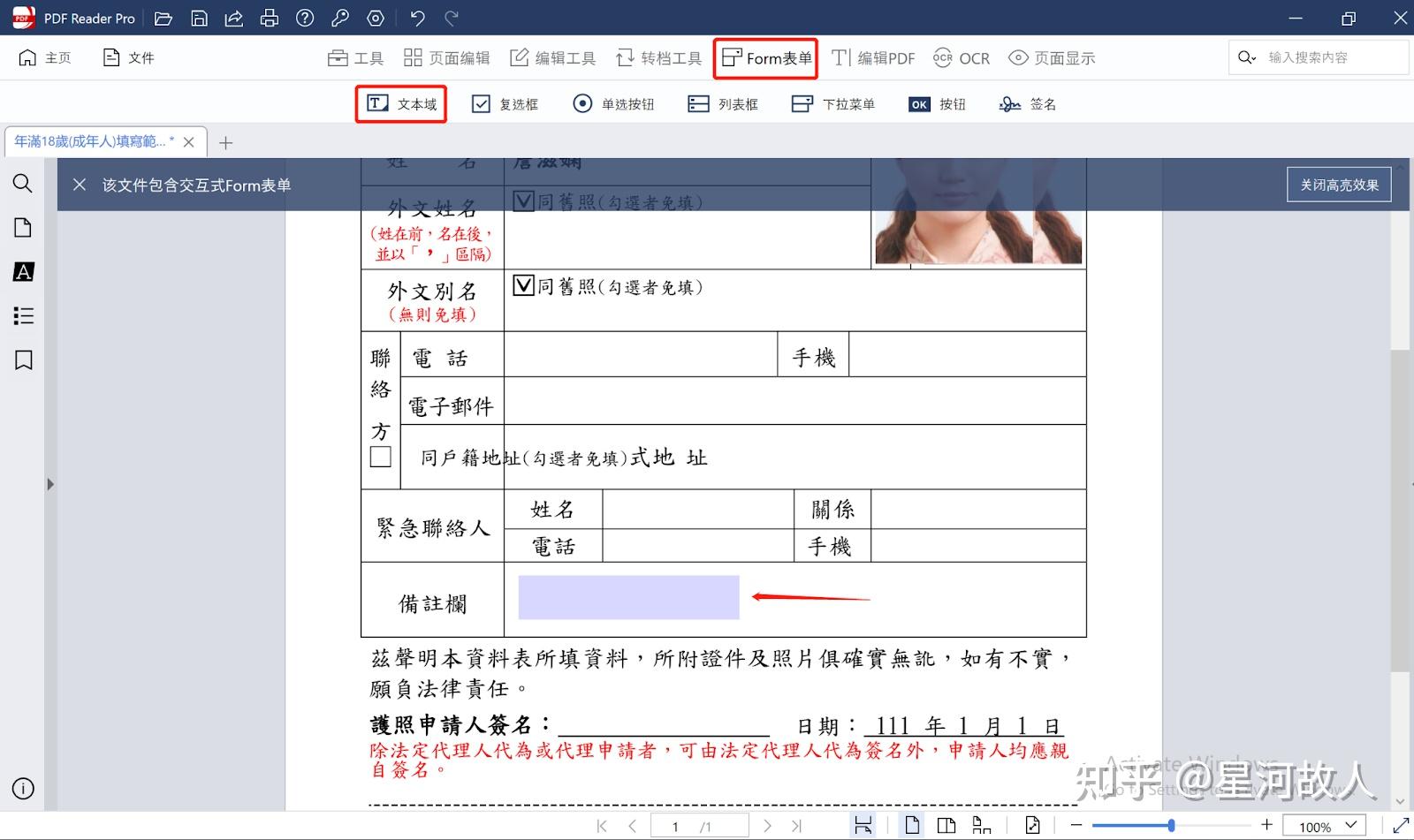The width and height of the screenshot is (1414, 840).
Task: Open the 页面编辑 menu
Action: pos(447,57)
